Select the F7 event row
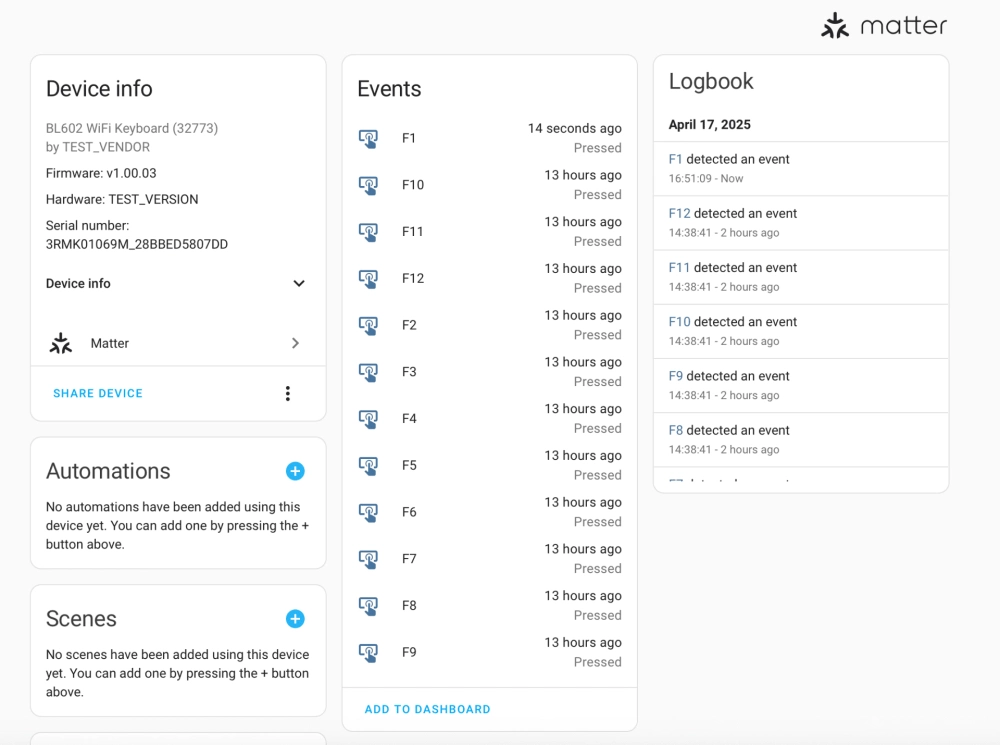This screenshot has height=745, width=1000. pos(489,559)
